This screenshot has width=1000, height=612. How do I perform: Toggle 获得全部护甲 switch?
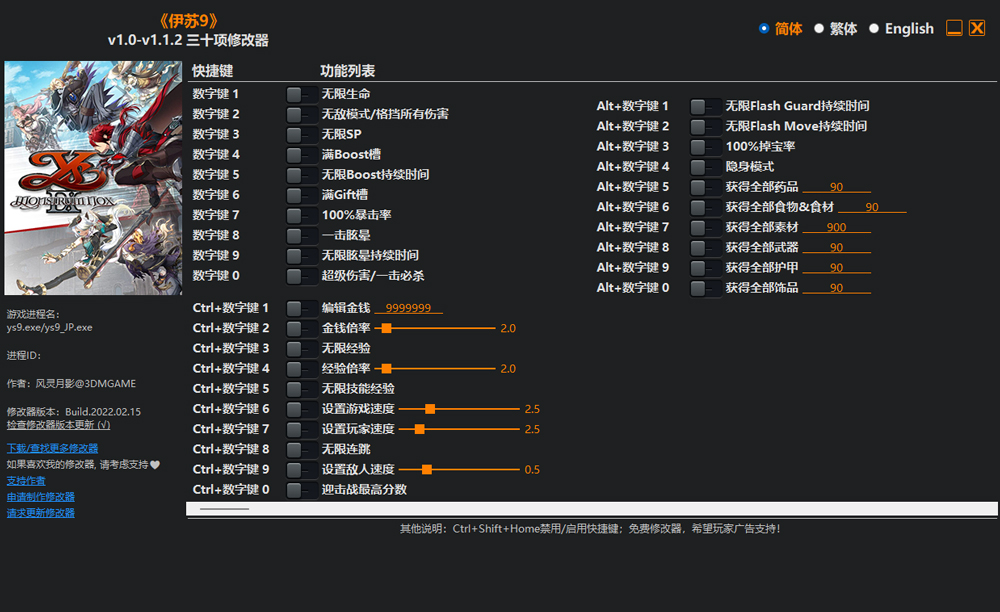pyautogui.click(x=705, y=268)
